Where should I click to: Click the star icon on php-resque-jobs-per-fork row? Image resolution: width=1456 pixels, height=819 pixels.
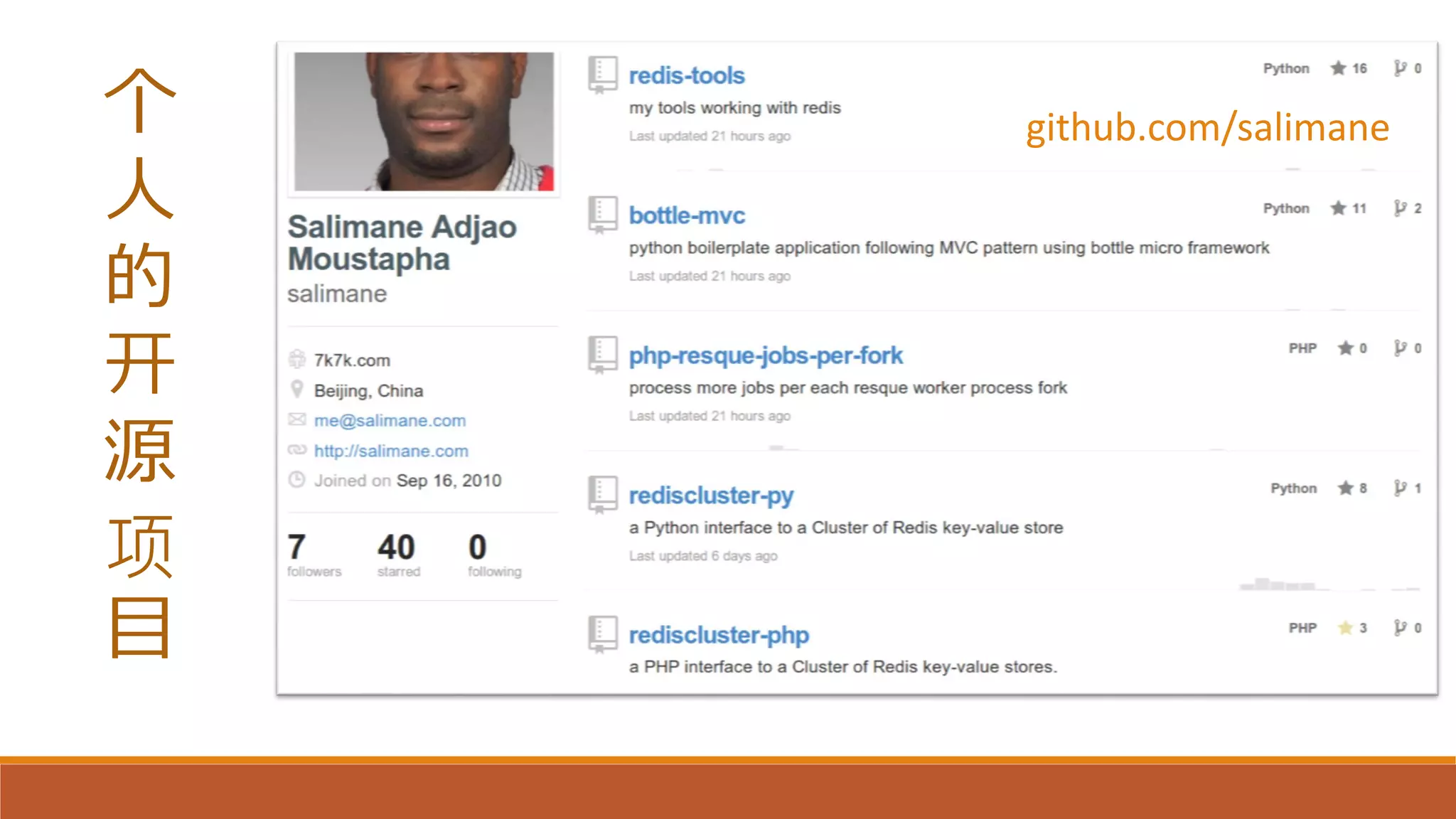click(1345, 348)
